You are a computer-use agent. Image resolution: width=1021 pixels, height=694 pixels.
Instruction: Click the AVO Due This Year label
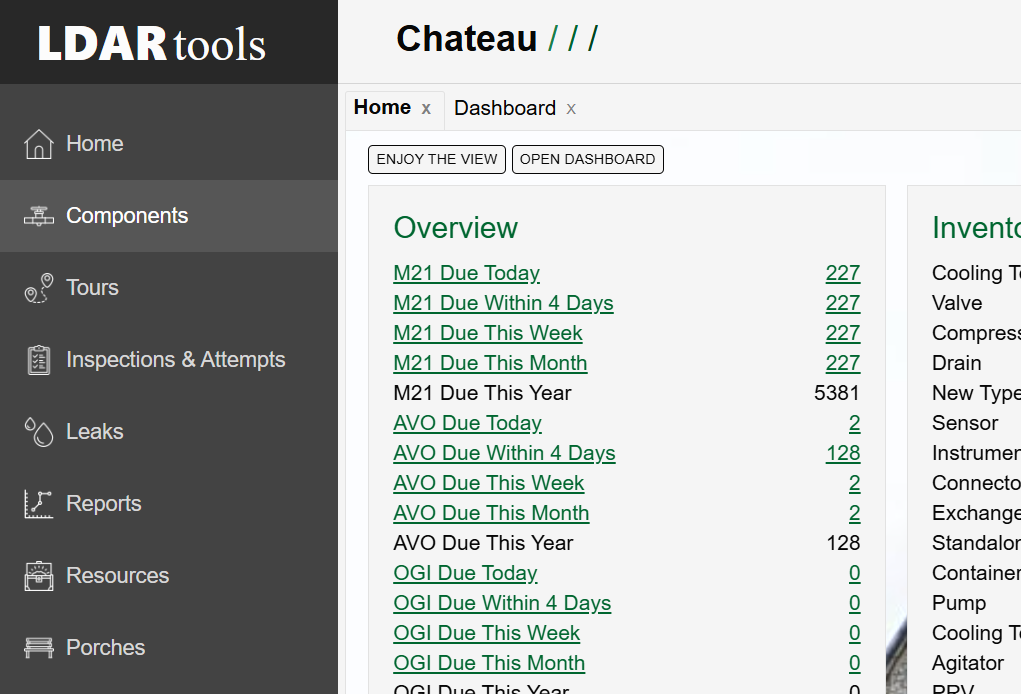click(483, 543)
